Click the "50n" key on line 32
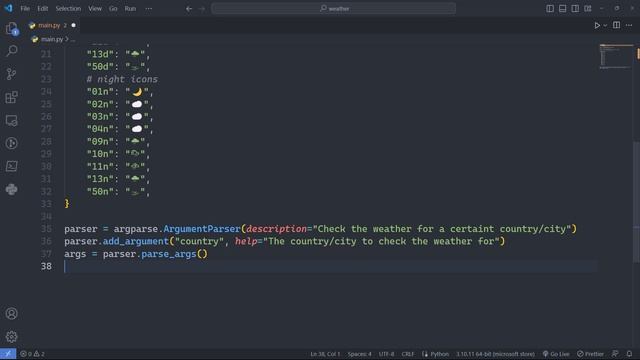The height and width of the screenshot is (360, 640). pos(100,191)
